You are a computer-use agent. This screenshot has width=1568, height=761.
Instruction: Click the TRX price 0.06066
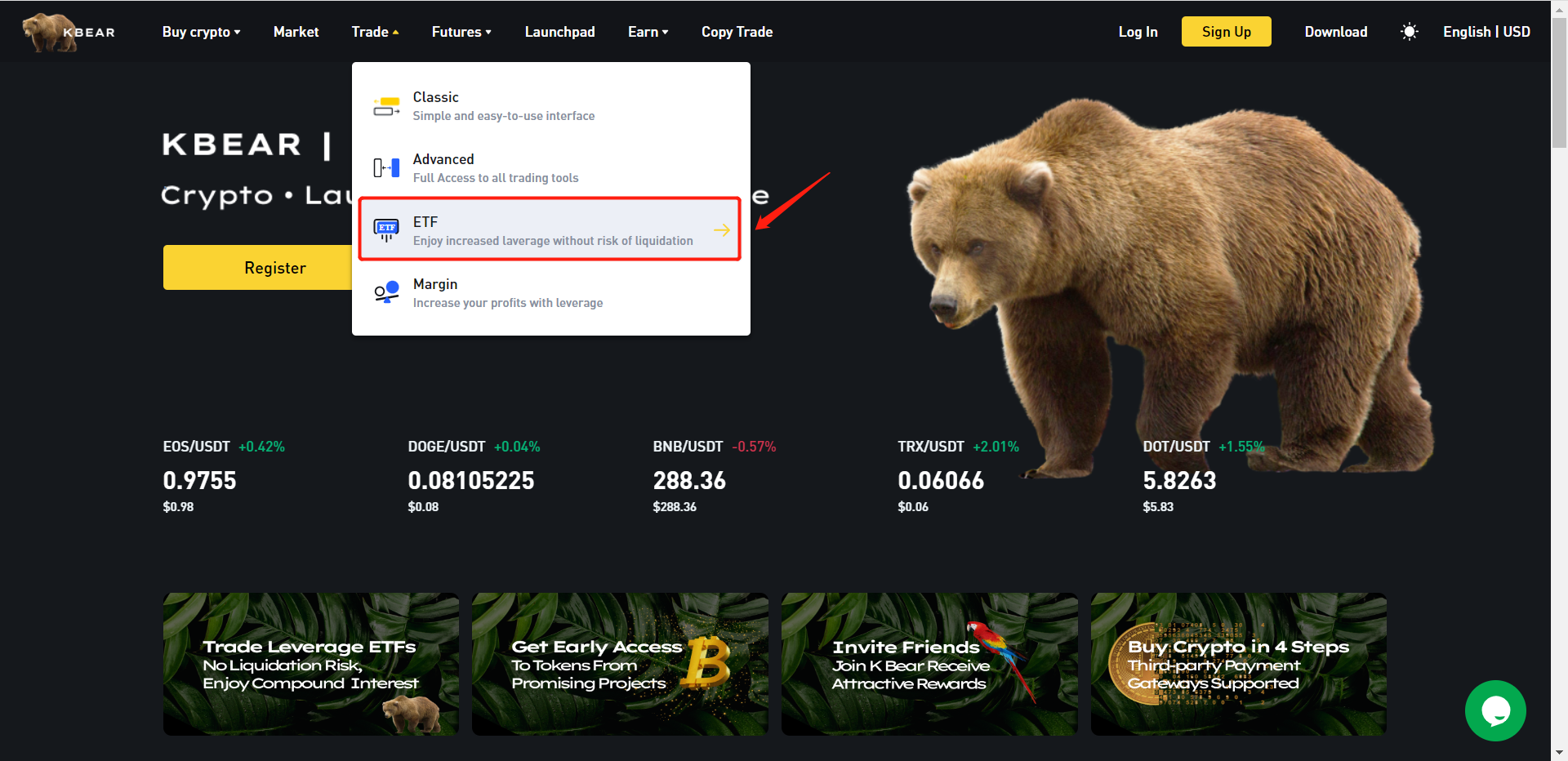941,480
